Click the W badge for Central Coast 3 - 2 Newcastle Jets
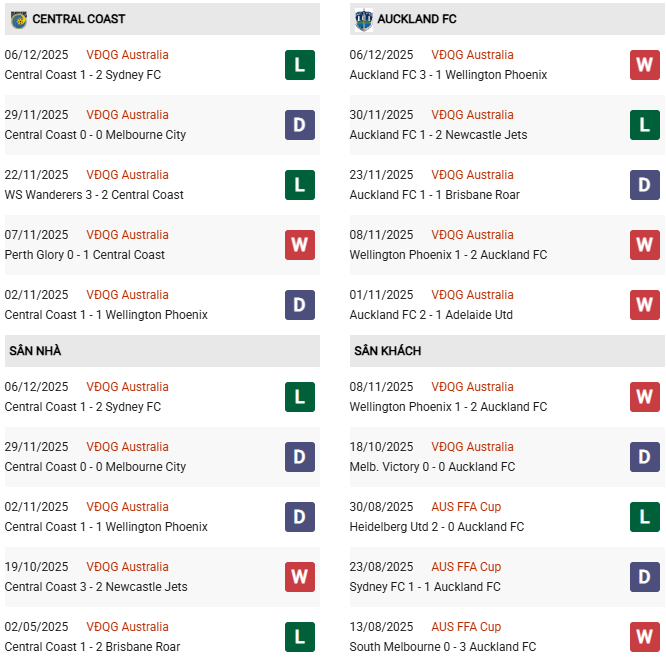666x660 pixels. [x=299, y=577]
